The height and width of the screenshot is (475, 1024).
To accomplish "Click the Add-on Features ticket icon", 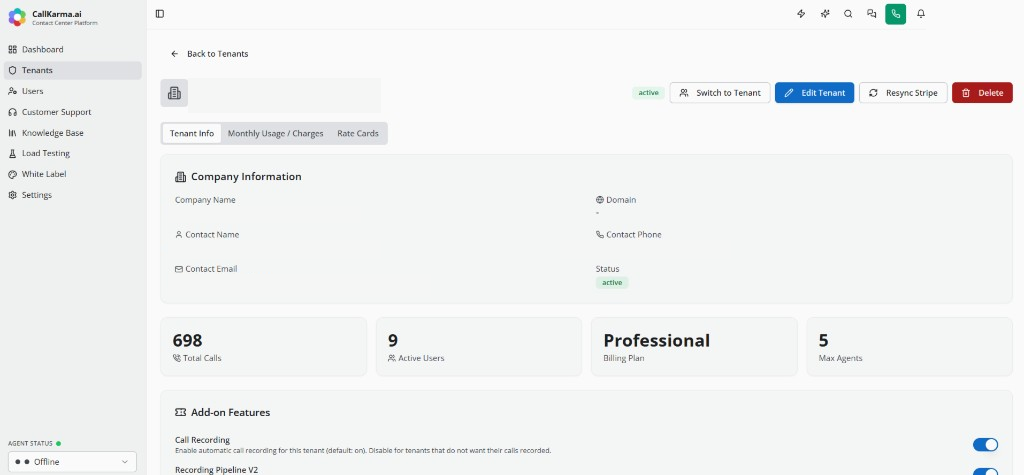I will (x=180, y=412).
